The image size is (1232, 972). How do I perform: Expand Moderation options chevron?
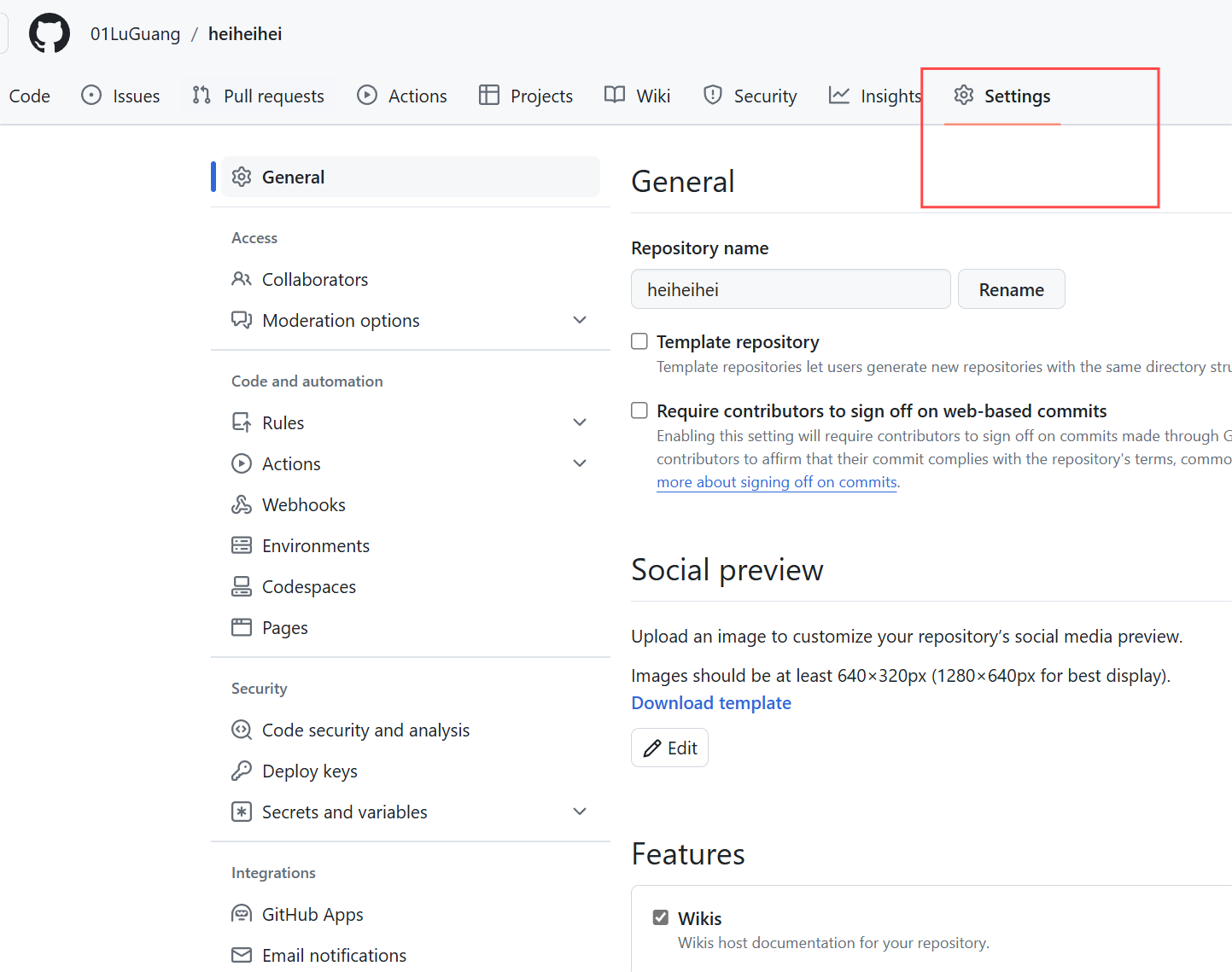(580, 320)
